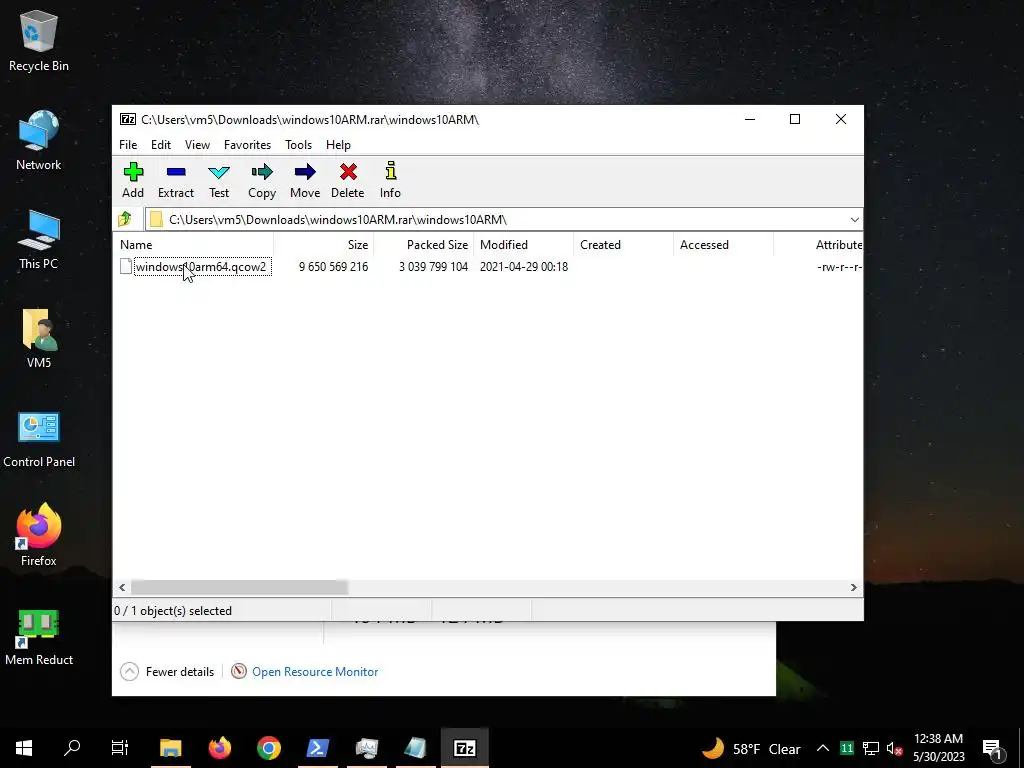Click the green Mem Reduct tray icon
The image size is (1024, 768).
coord(846,749)
